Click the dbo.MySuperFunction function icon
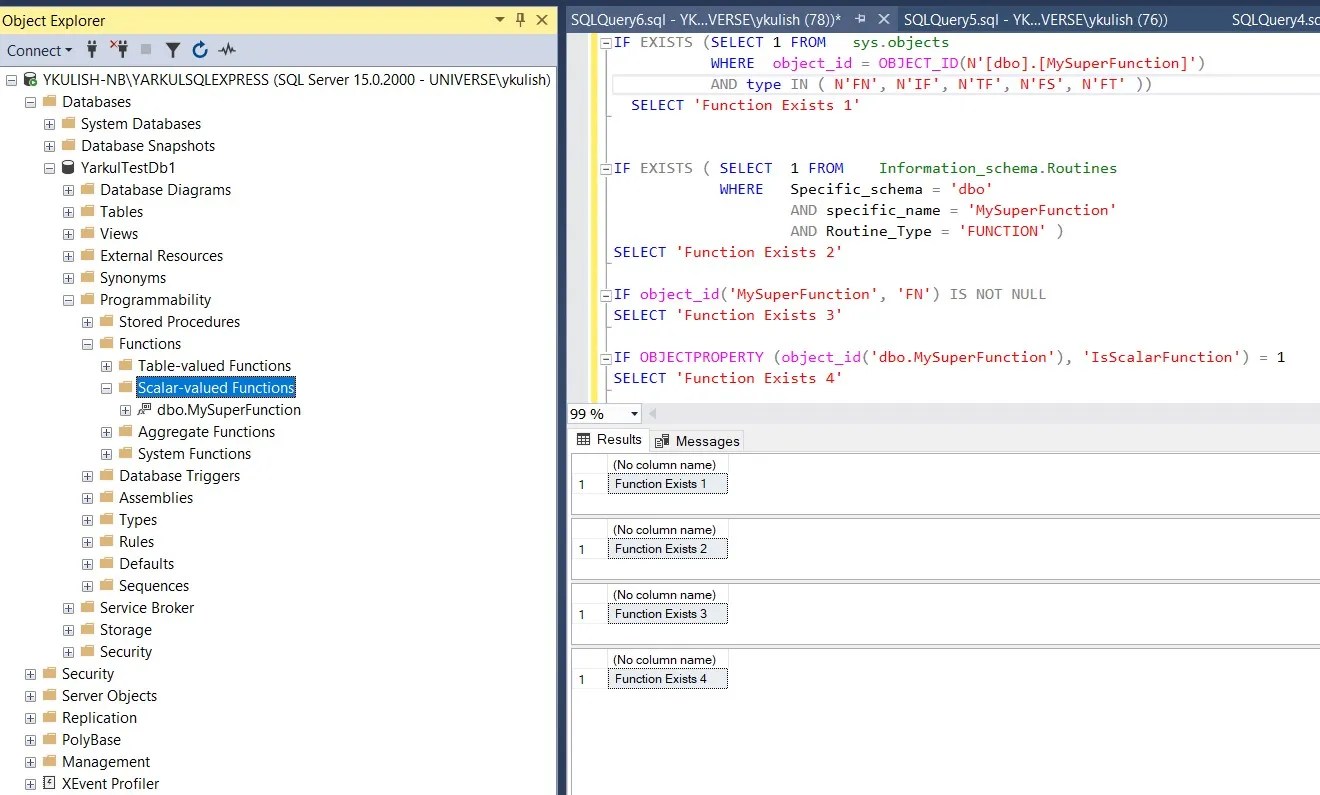 tap(144, 410)
